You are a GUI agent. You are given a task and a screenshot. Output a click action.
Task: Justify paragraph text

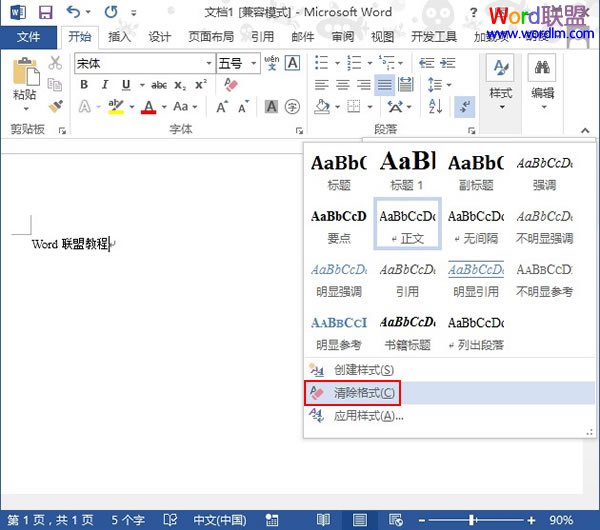point(385,85)
